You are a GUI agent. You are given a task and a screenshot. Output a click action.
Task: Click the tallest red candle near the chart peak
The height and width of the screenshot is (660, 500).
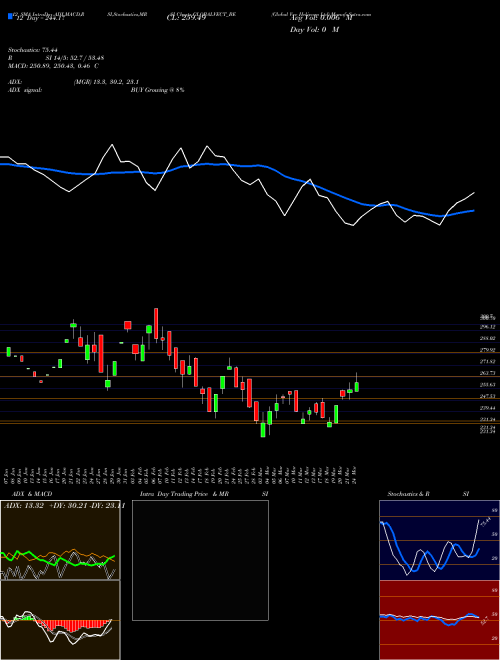(156, 323)
